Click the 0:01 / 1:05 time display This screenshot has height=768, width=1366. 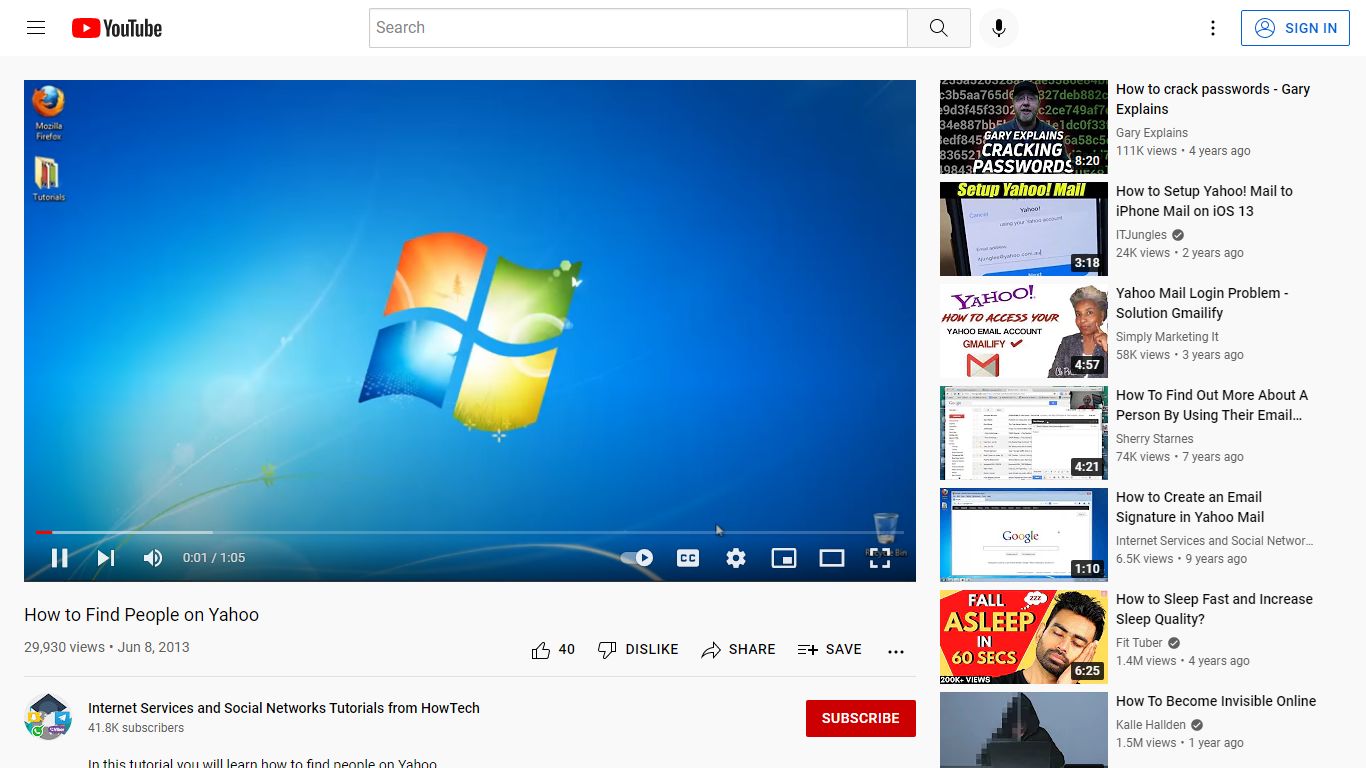click(214, 558)
